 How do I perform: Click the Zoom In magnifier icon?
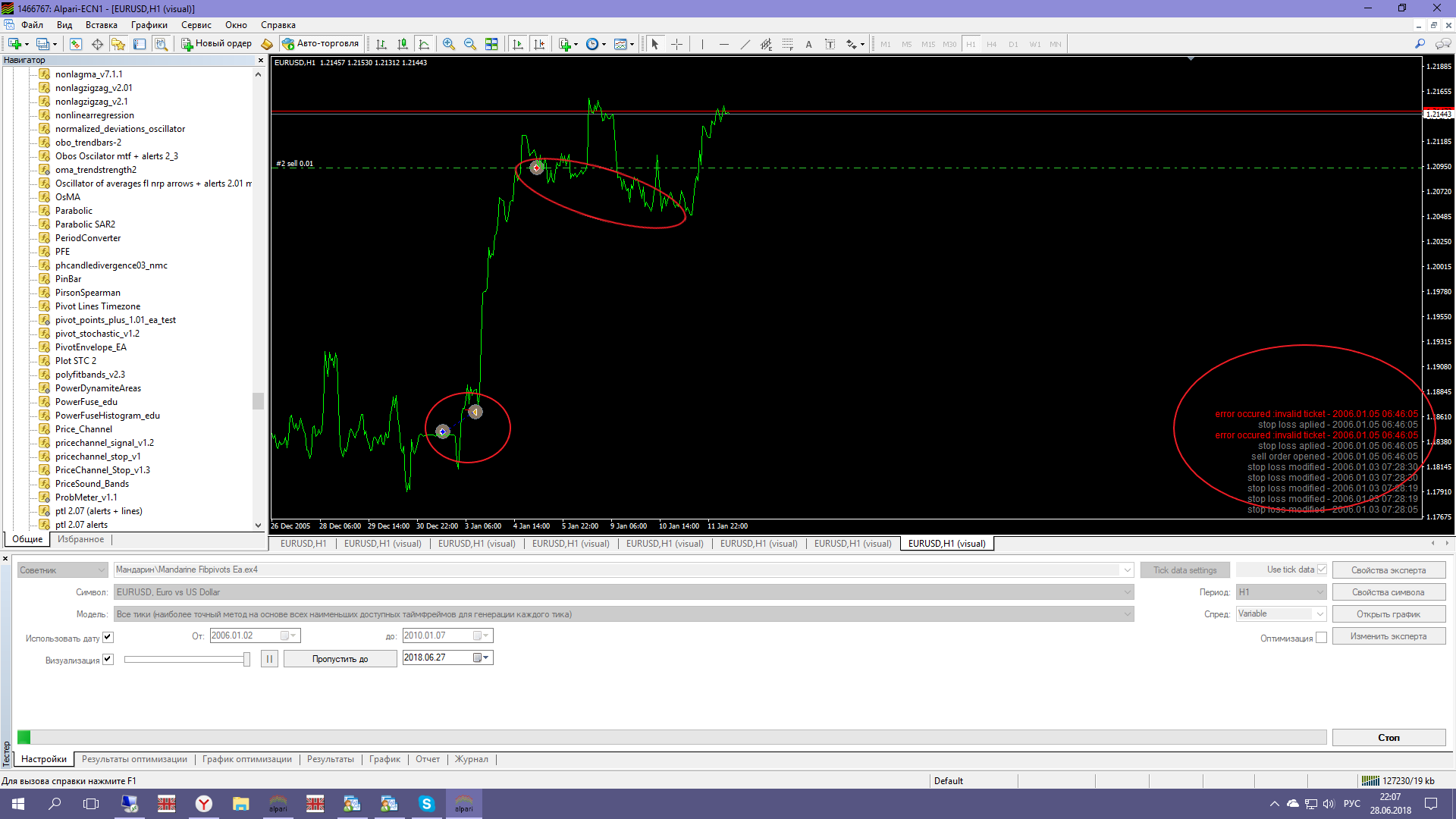pos(449,44)
